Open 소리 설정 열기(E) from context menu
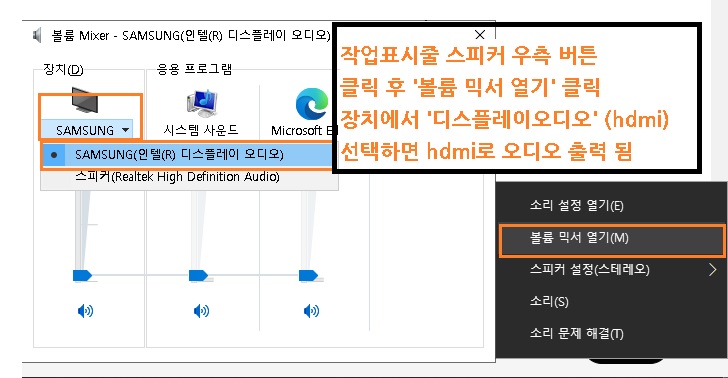Viewport: 728px width, 378px height. (611, 205)
